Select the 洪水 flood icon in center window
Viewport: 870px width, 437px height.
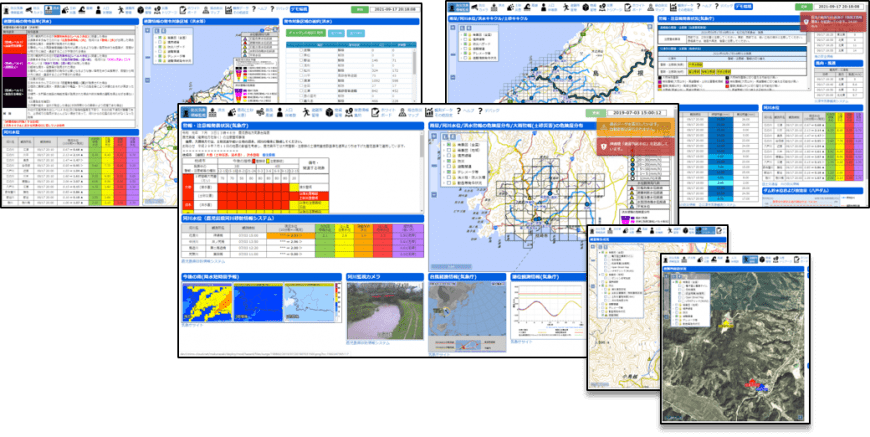tap(213, 113)
